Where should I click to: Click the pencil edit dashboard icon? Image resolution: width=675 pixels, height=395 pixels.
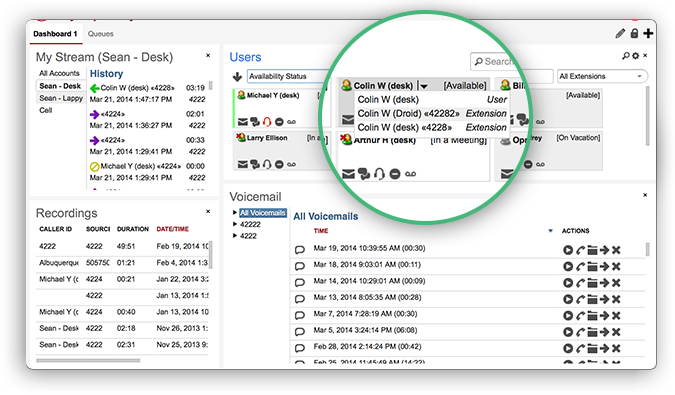[x=620, y=34]
